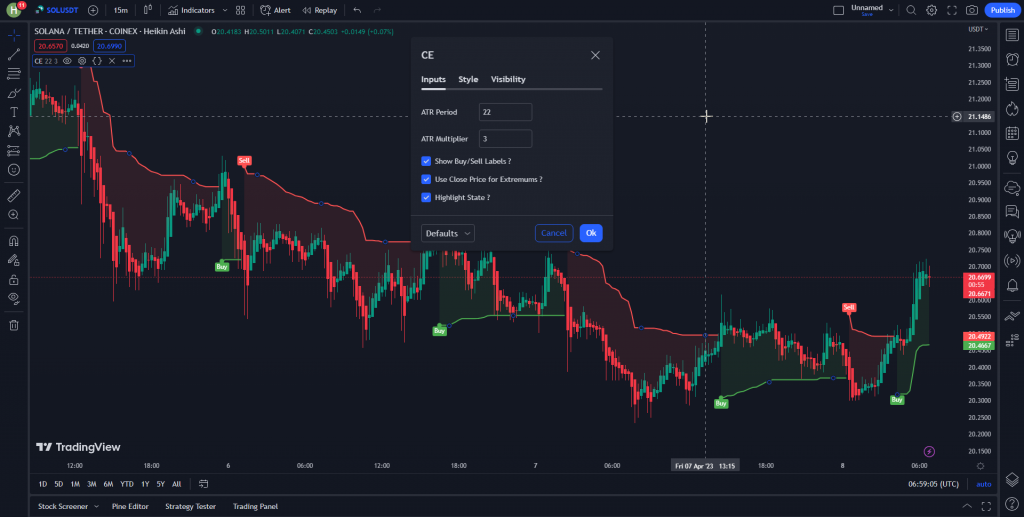Open chart settings gear icon
The height and width of the screenshot is (517, 1024).
tap(931, 10)
